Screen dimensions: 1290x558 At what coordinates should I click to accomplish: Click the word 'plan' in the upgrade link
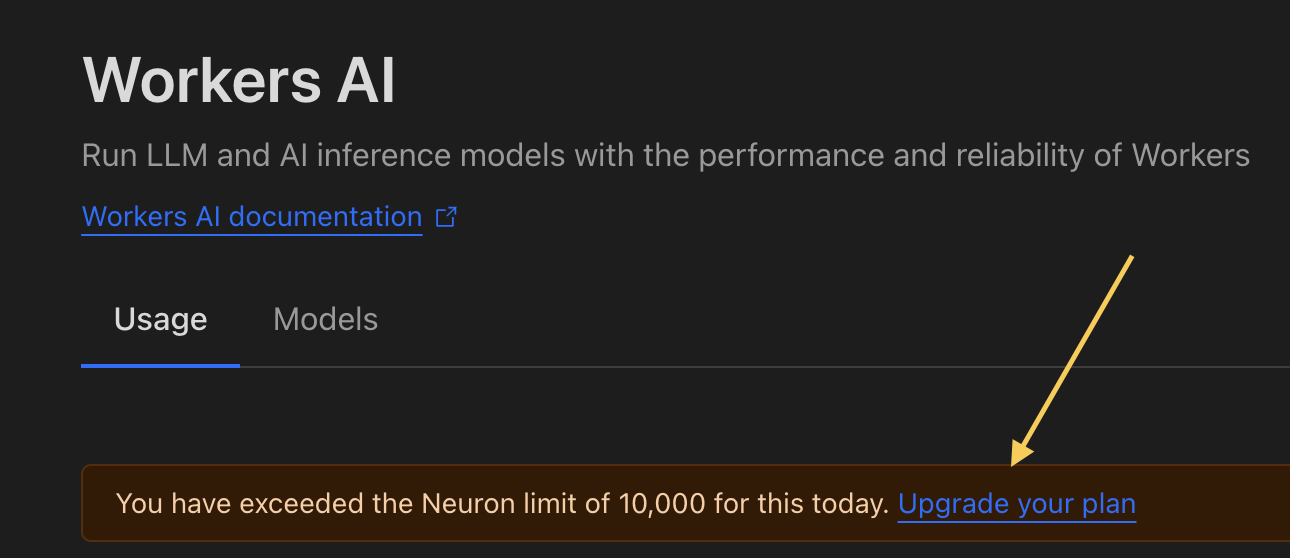point(1109,503)
